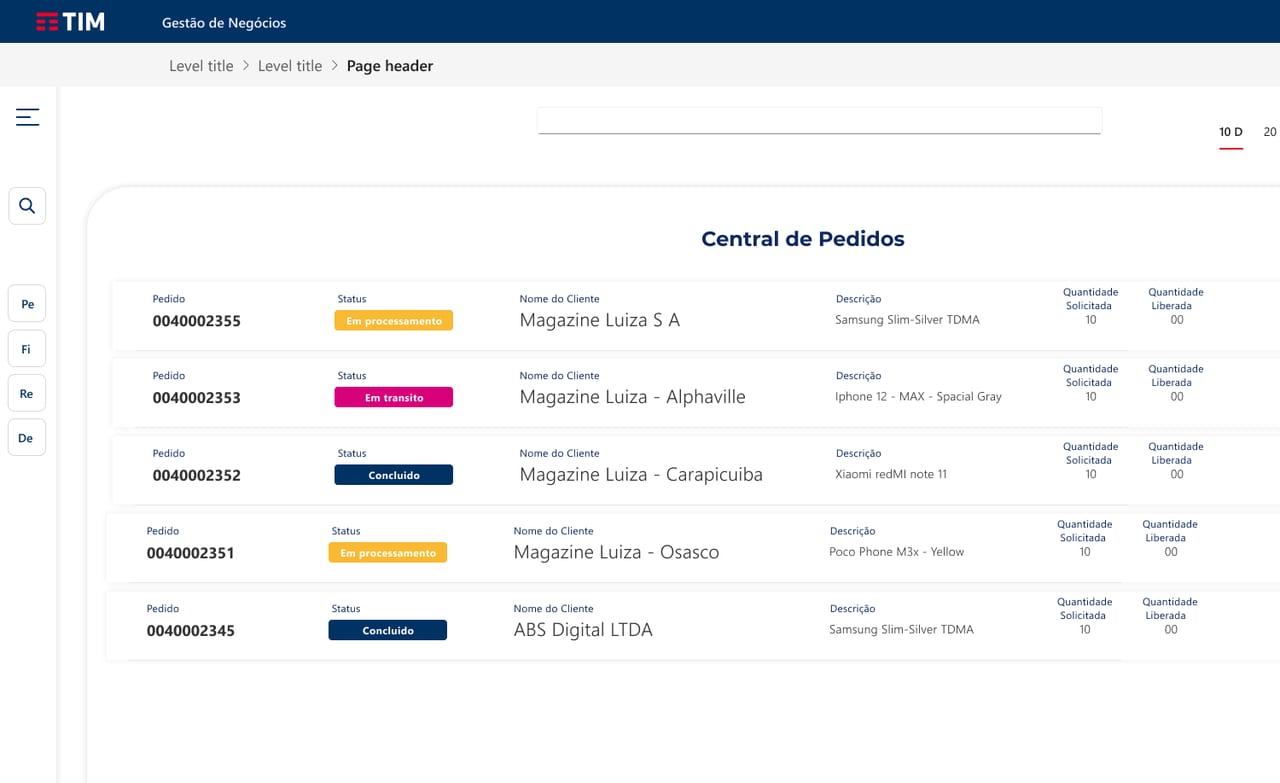Open the Re sidebar shortcut
1280x783 pixels.
click(x=27, y=394)
